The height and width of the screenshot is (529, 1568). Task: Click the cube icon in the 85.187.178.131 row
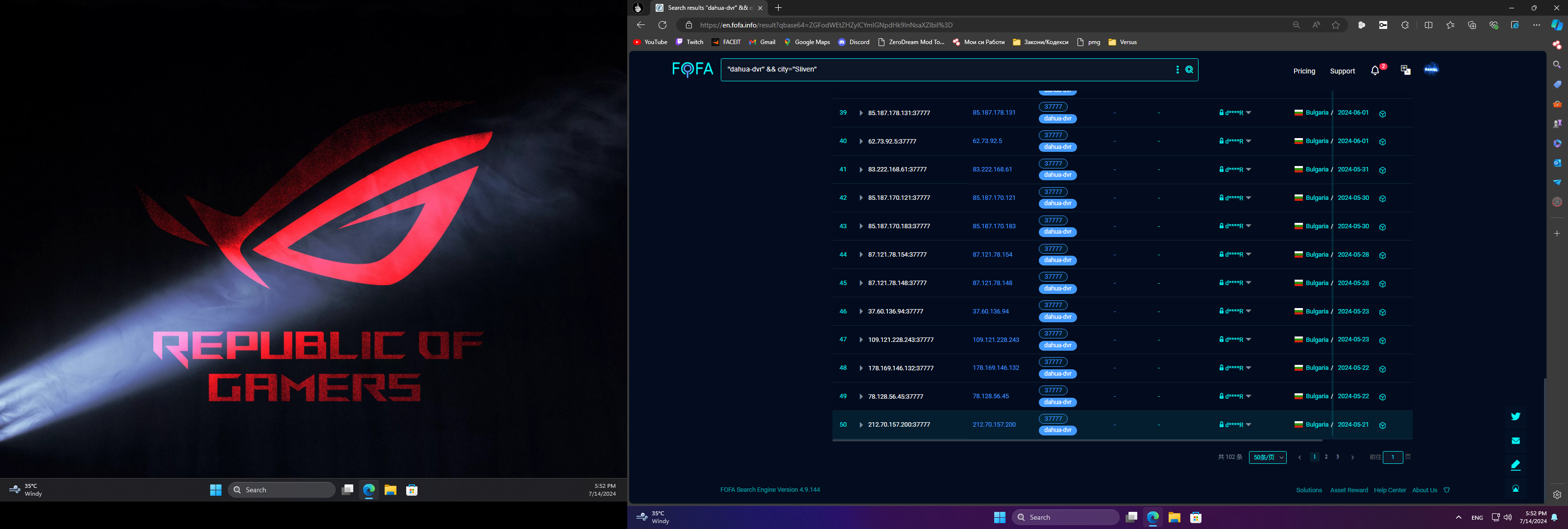coord(1382,114)
